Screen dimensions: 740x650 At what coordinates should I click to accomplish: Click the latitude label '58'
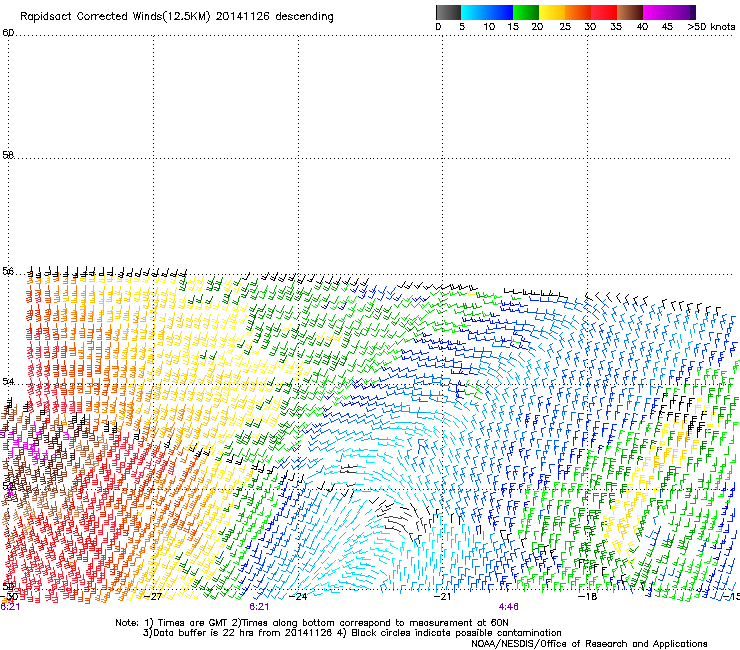tap(8, 155)
